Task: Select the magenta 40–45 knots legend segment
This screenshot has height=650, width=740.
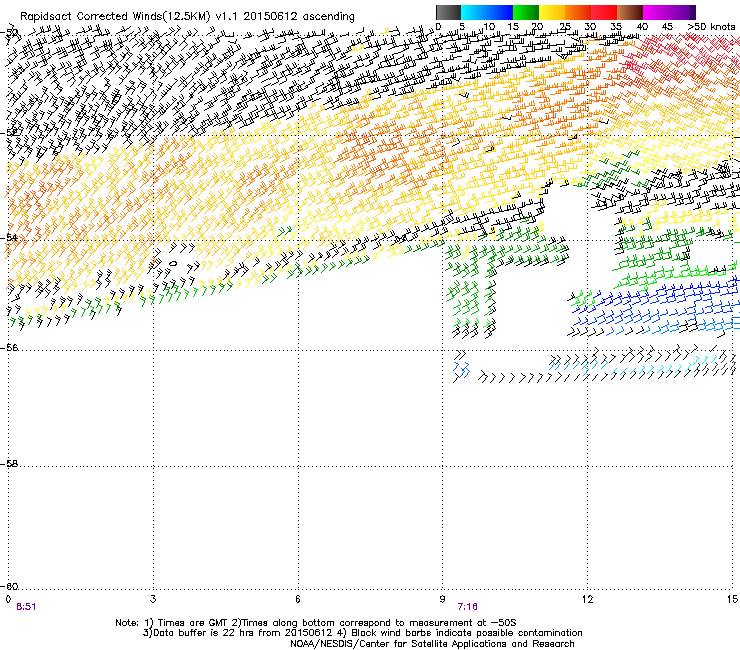Action: click(x=656, y=12)
